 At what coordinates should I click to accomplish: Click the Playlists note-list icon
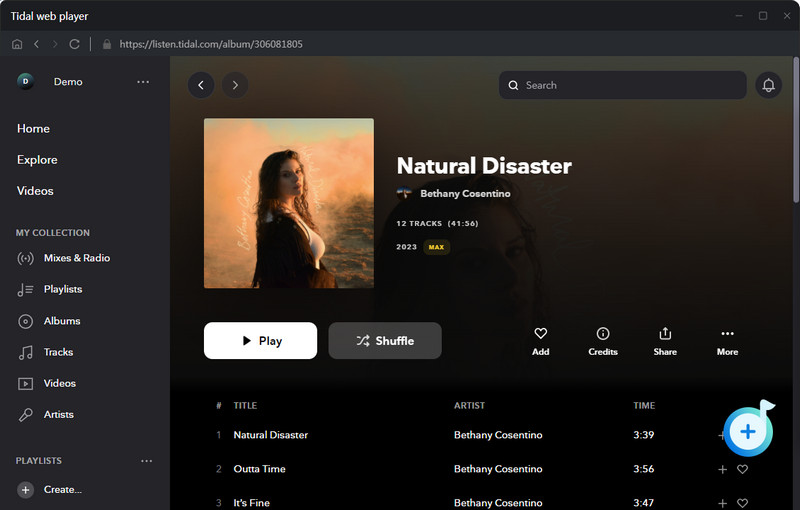pos(26,290)
